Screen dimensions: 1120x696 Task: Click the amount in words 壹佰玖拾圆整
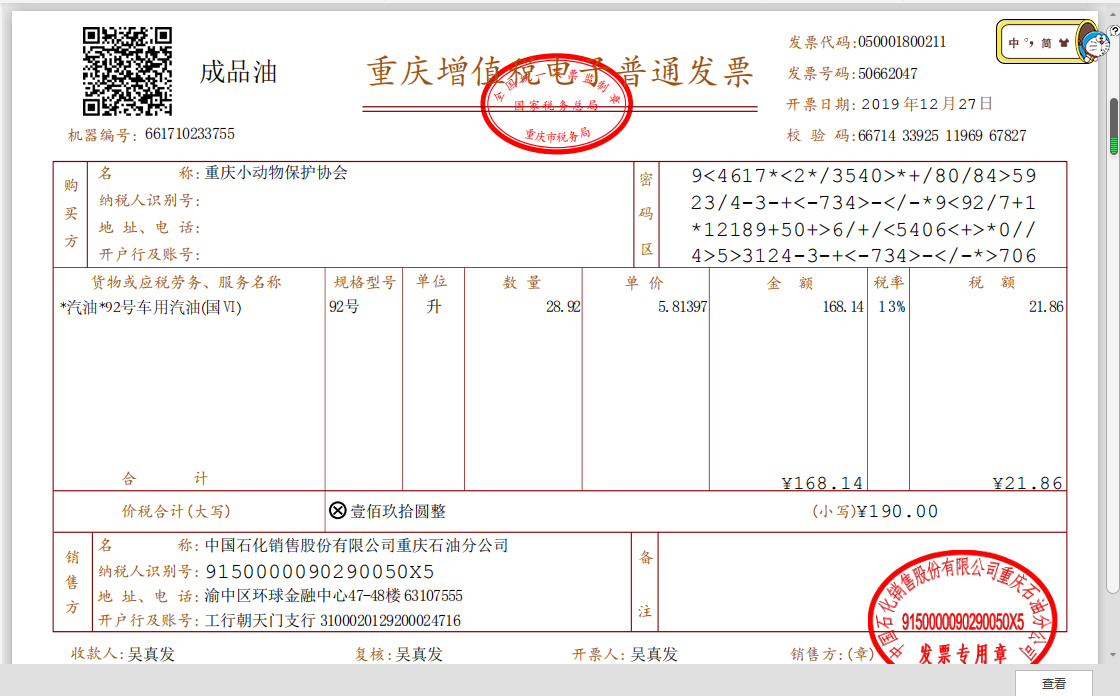coord(398,512)
